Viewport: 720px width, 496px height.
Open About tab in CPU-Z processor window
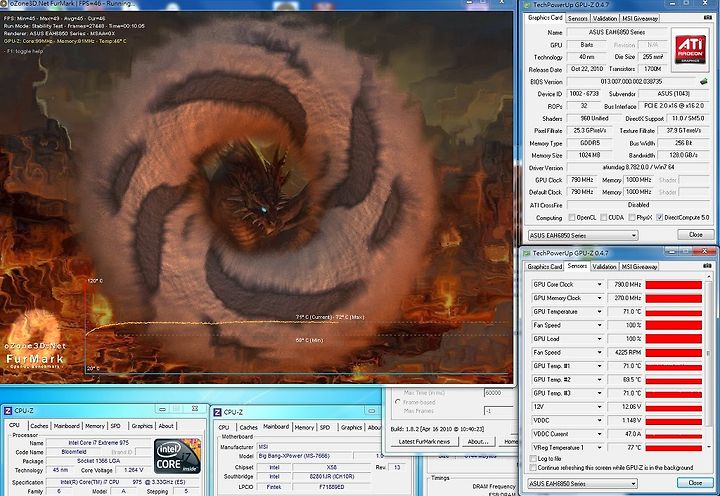[166, 426]
